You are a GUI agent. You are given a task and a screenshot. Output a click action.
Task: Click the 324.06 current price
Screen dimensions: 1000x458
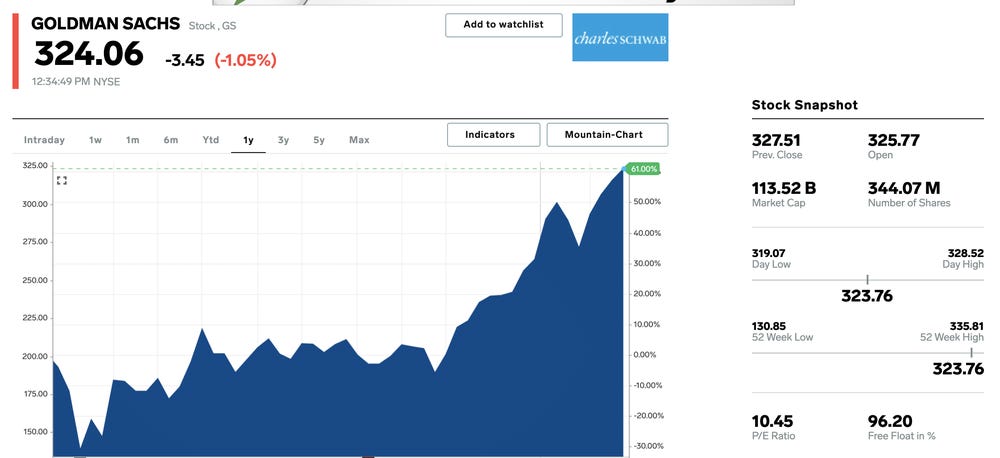coord(89,54)
